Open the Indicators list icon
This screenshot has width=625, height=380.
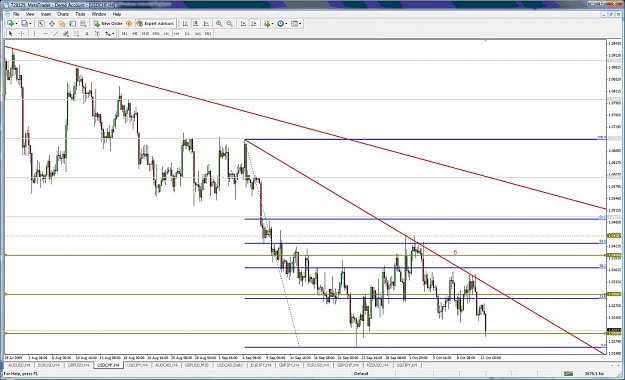[x=267, y=24]
